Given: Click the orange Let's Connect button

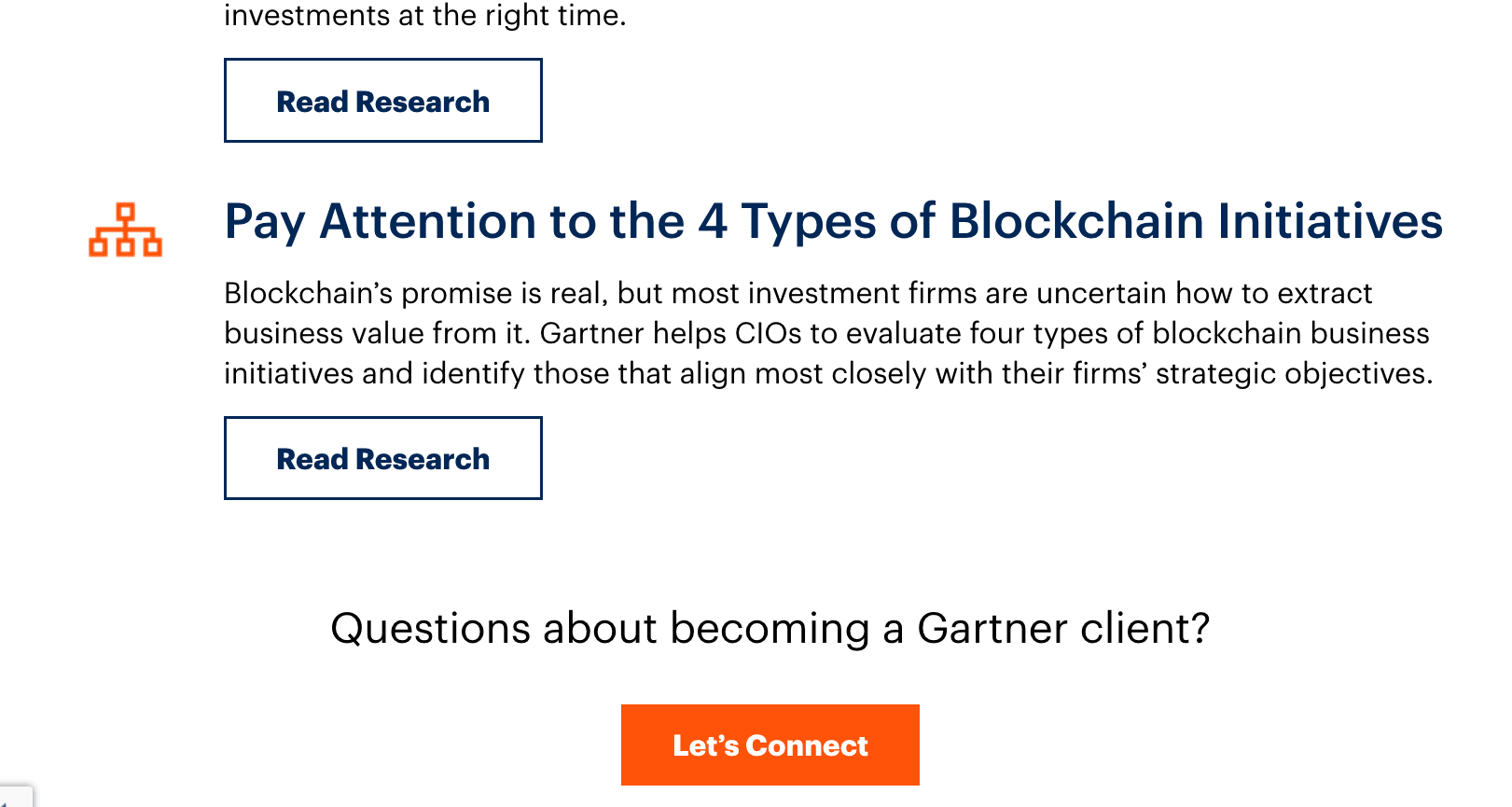Looking at the screenshot, I should [770, 744].
